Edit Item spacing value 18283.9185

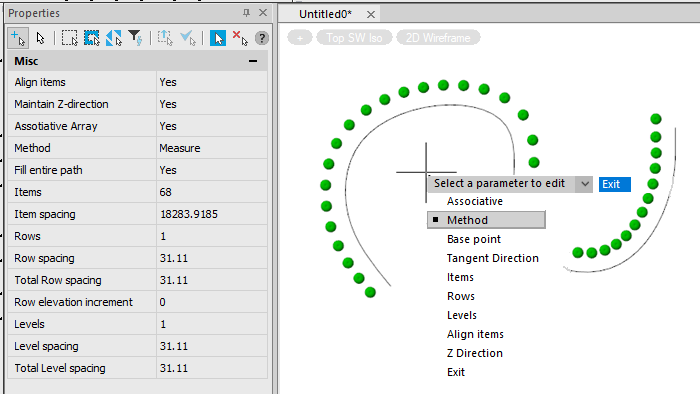tap(212, 214)
